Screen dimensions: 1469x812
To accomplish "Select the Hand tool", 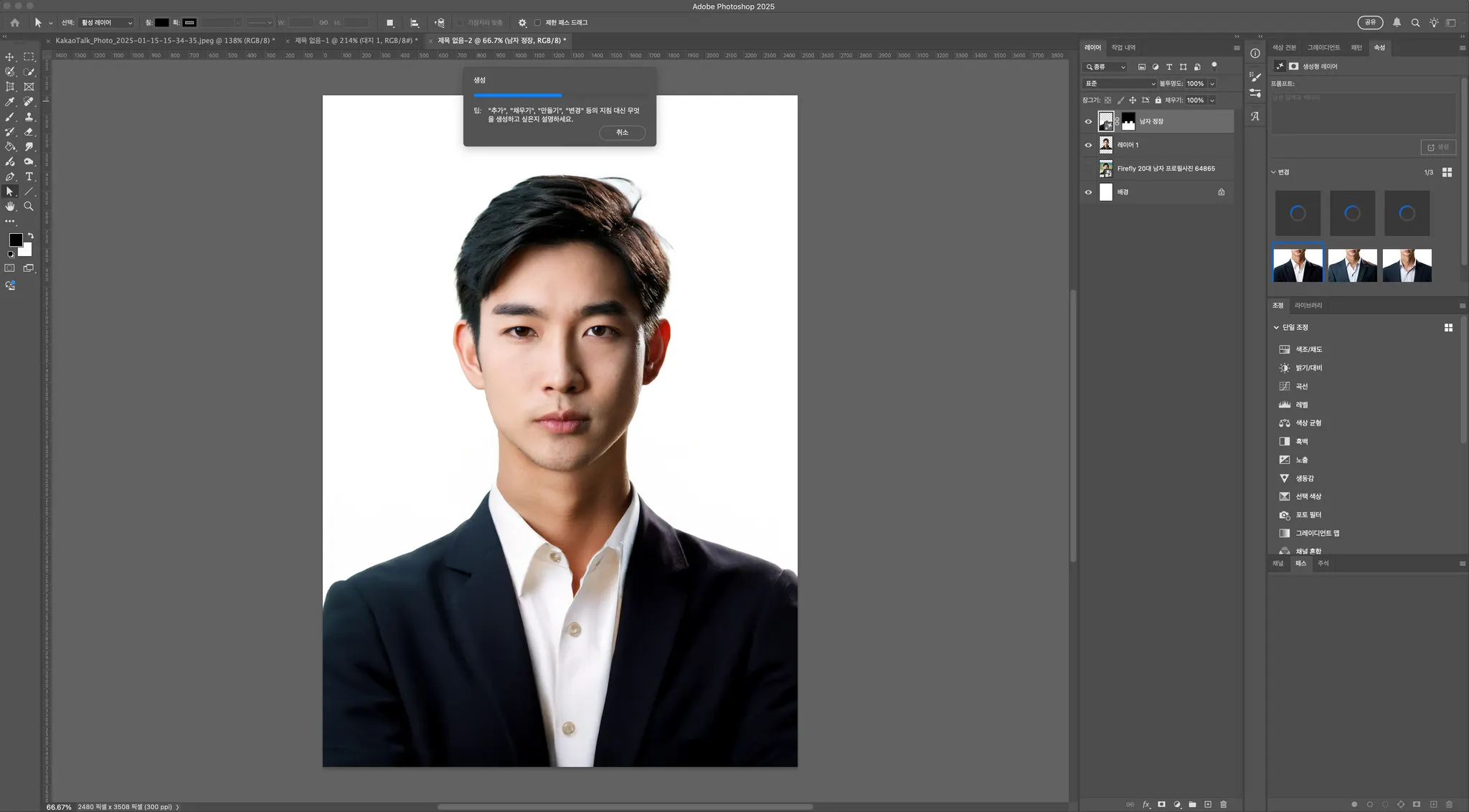I will tap(10, 207).
